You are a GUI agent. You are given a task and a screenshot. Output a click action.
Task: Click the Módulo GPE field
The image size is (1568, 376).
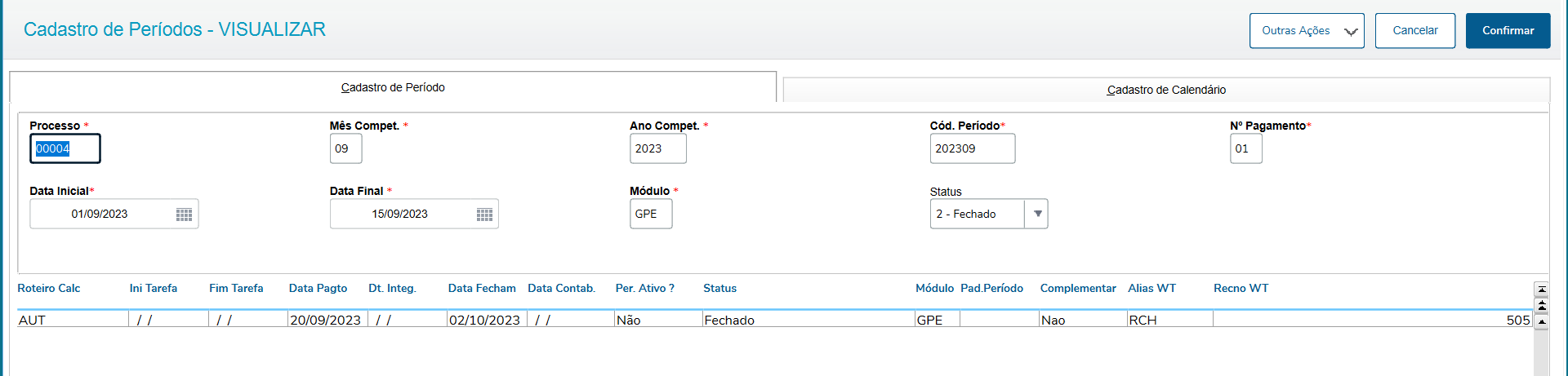pos(650,214)
